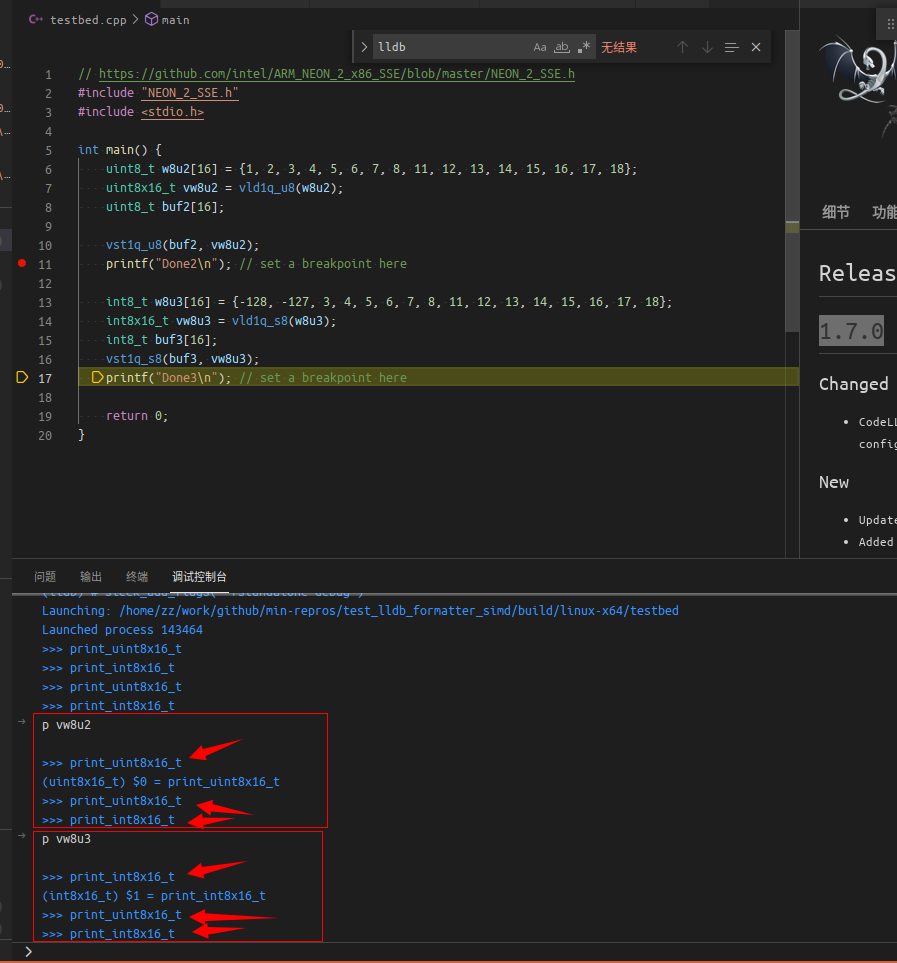Click the 'Changed' heading in release notes
This screenshot has width=897, height=963.
pos(853,384)
